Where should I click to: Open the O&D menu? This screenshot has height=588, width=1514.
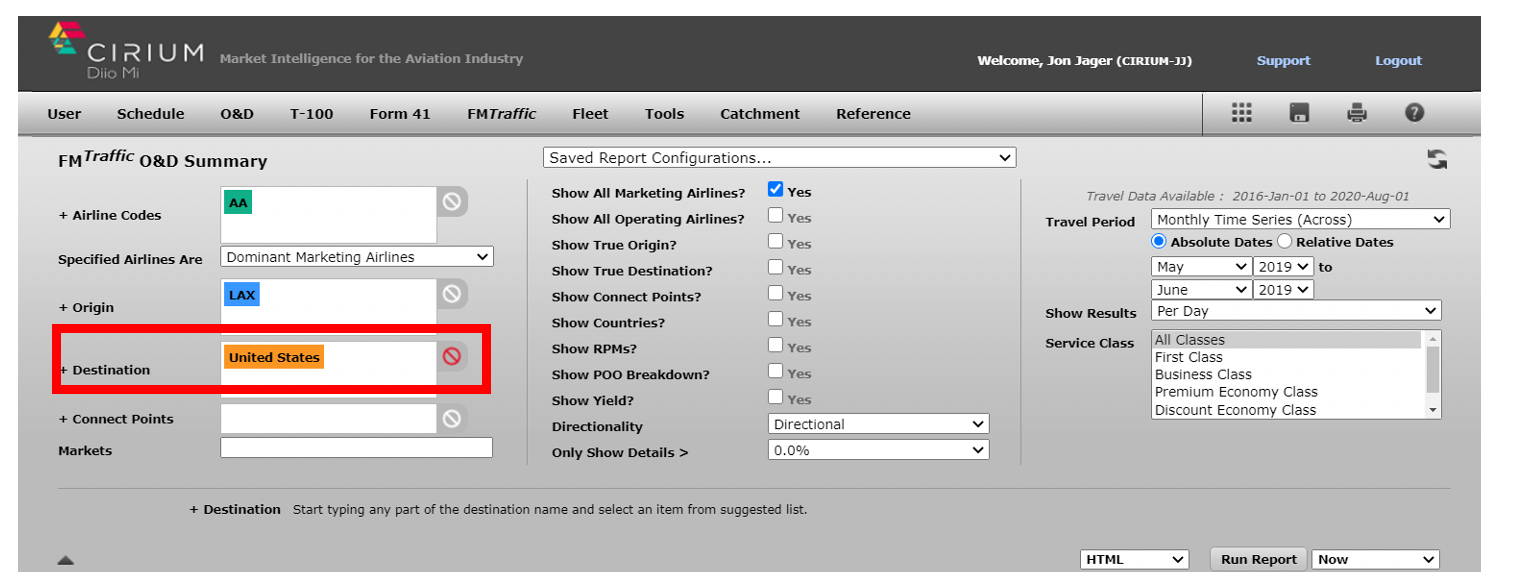pyautogui.click(x=237, y=114)
